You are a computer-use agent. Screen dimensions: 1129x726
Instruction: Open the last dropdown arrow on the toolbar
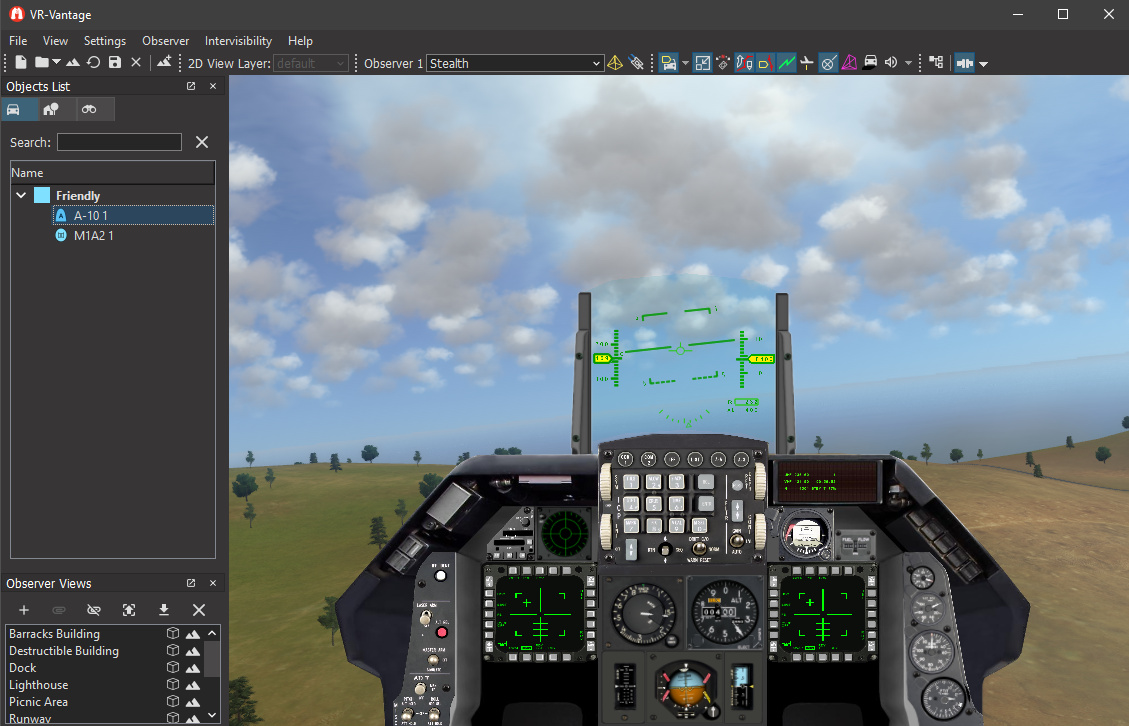pyautogui.click(x=983, y=64)
